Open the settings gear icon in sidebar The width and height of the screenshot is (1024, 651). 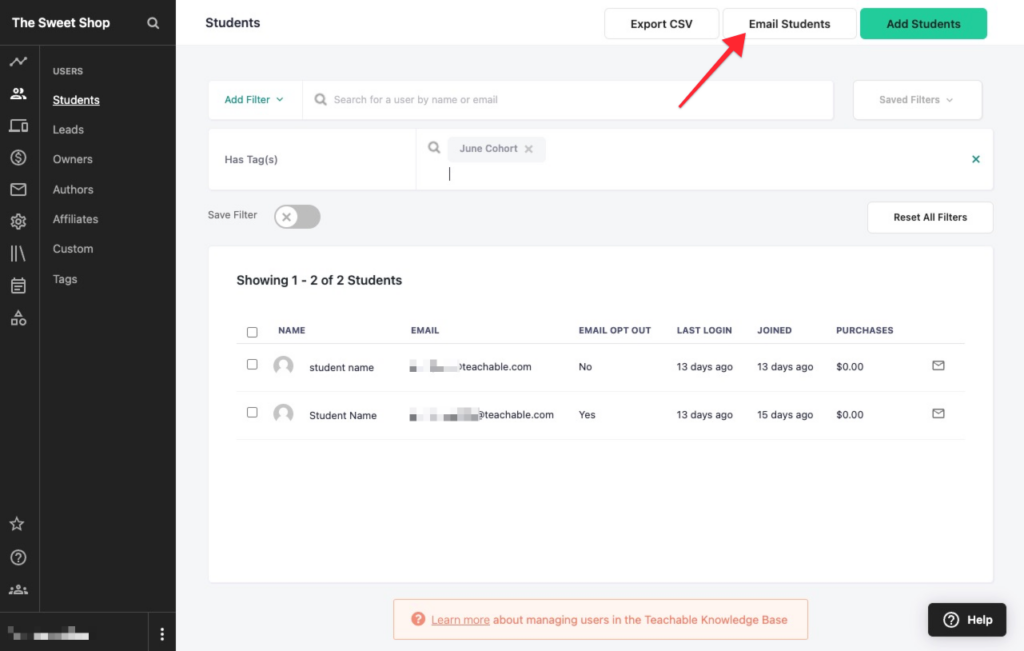pyautogui.click(x=18, y=221)
